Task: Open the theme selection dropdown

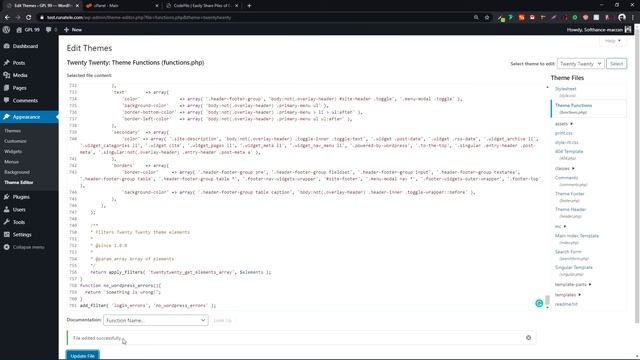Action: pos(580,64)
